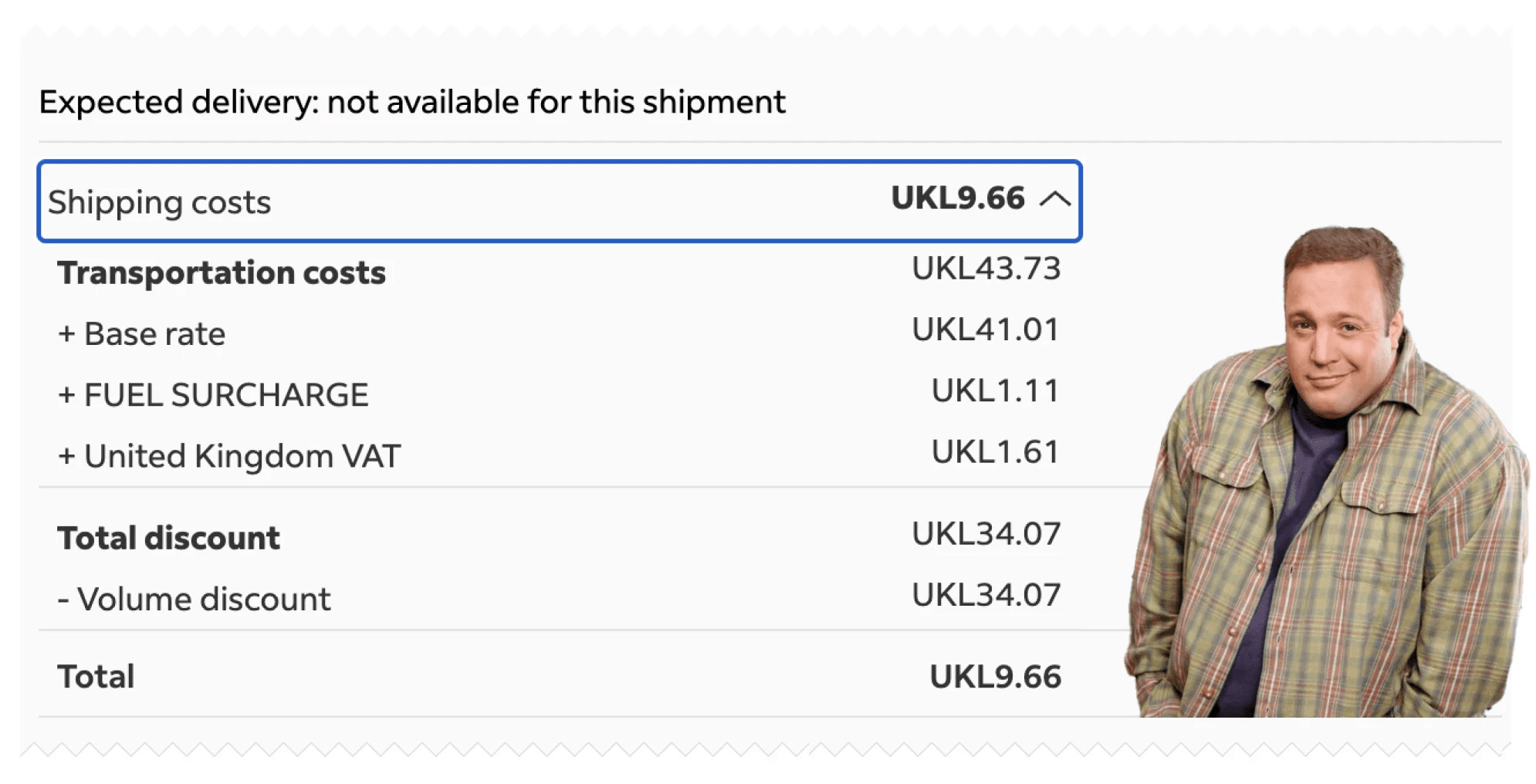The height and width of the screenshot is (784, 1536).
Task: Click the UKL41.01 base rate value
Action: tap(985, 329)
